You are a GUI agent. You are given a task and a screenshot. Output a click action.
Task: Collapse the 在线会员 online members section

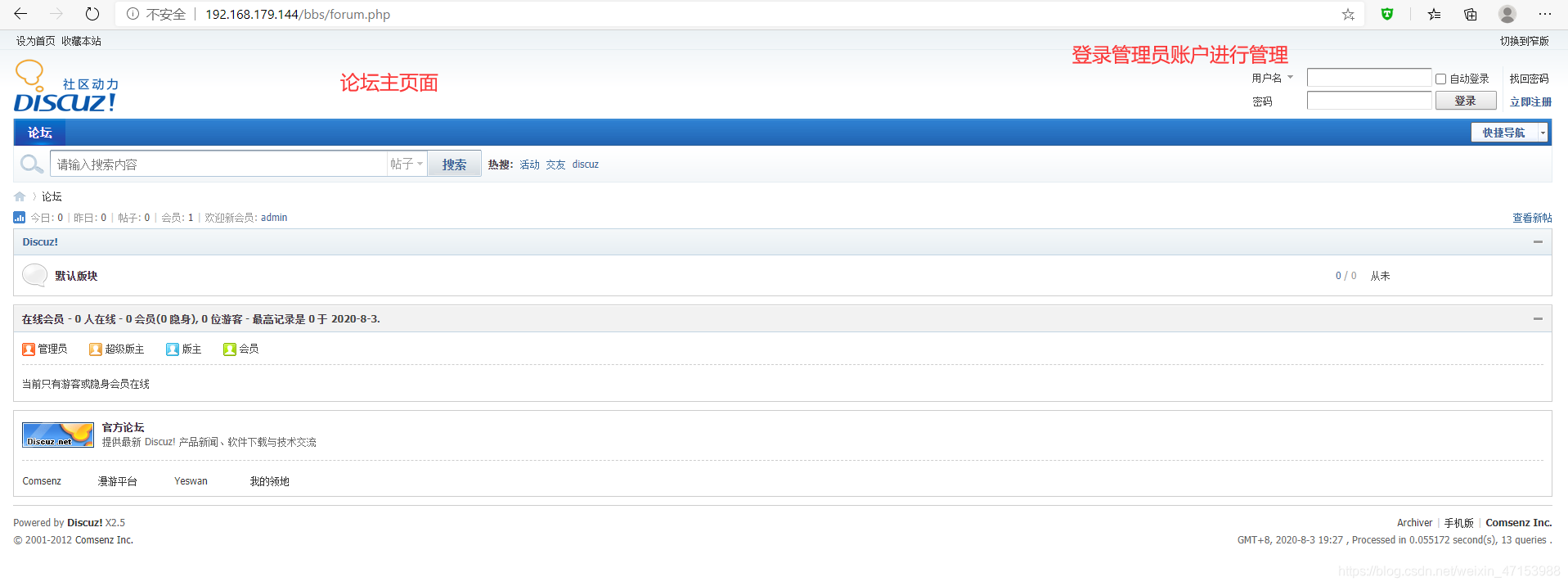pyautogui.click(x=1538, y=319)
